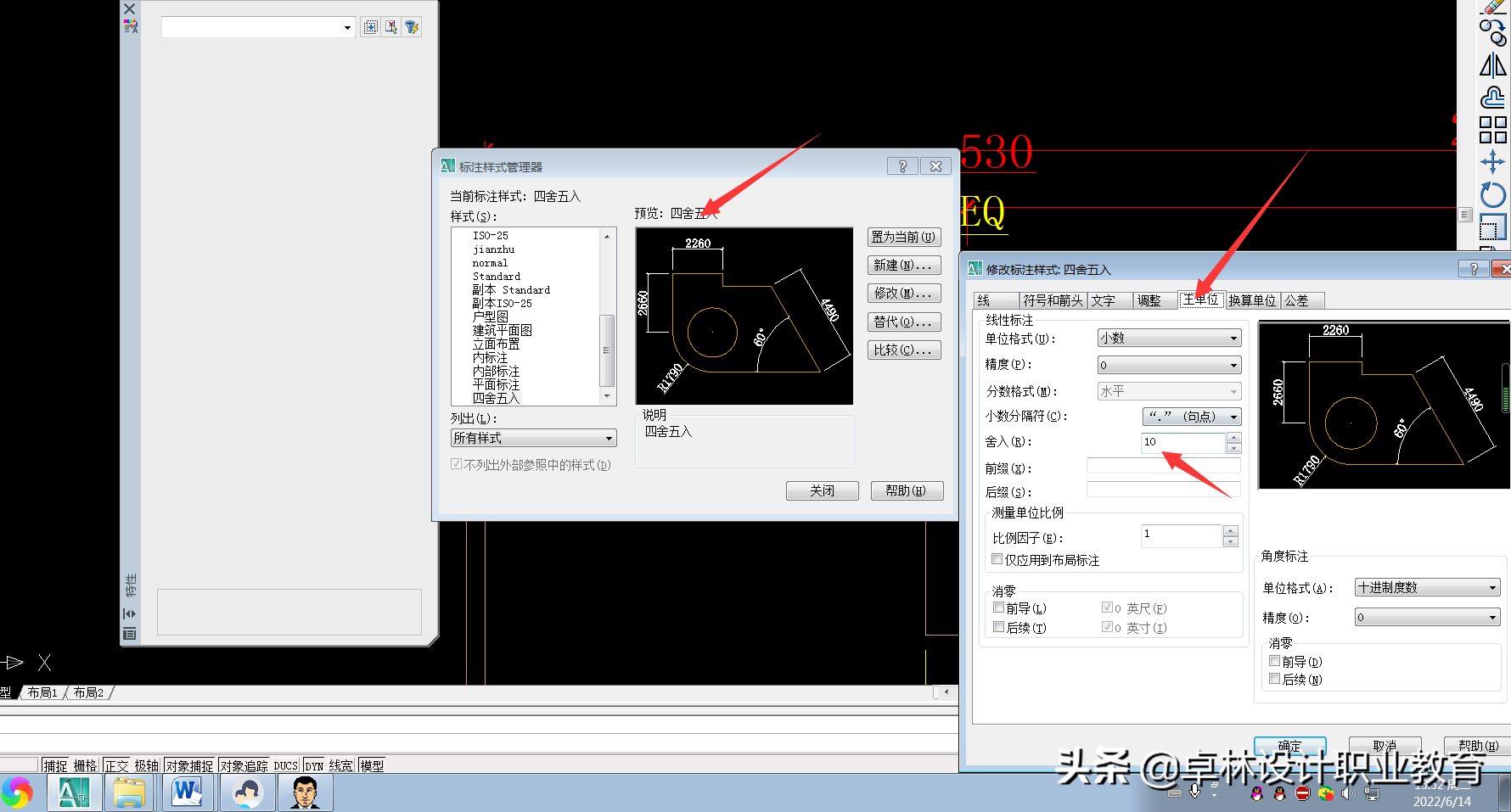Select the Rotate tool
The image size is (1511, 812).
(1492, 194)
